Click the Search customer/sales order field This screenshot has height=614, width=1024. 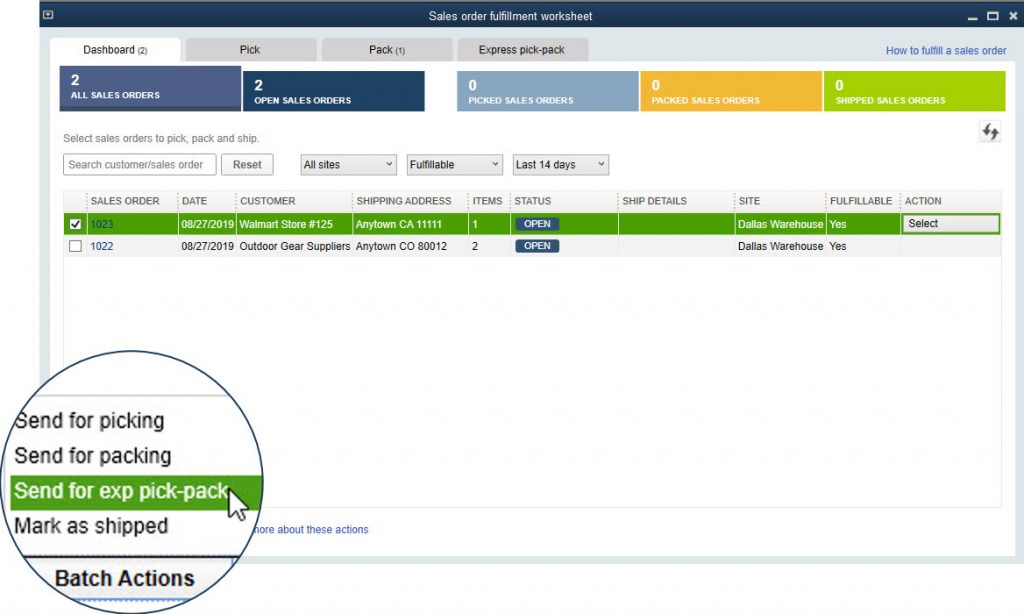point(140,165)
